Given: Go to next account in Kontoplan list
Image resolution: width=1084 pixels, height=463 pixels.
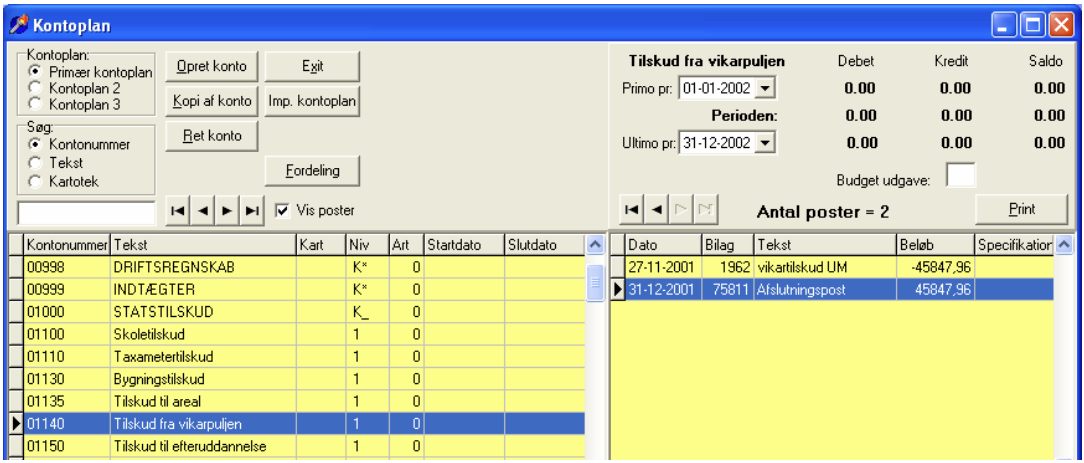Looking at the screenshot, I should coord(226,211).
